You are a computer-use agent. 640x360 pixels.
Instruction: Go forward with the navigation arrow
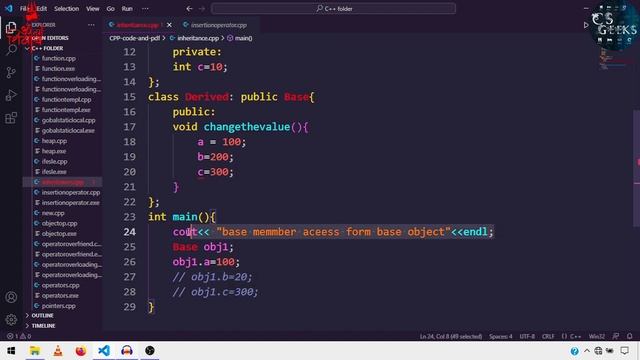pyautogui.click(x=202, y=9)
